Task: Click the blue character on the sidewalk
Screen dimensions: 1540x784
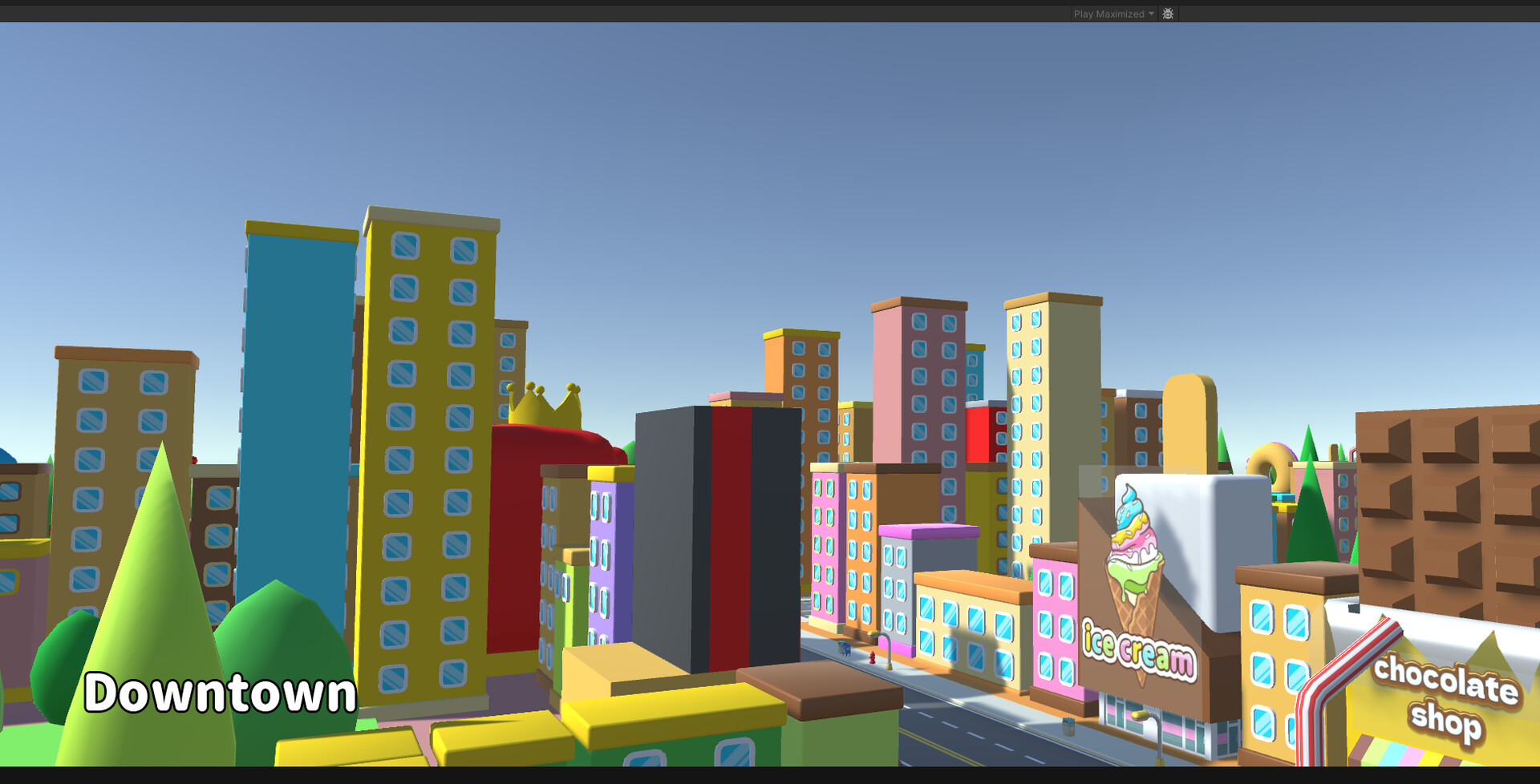Action: point(846,648)
